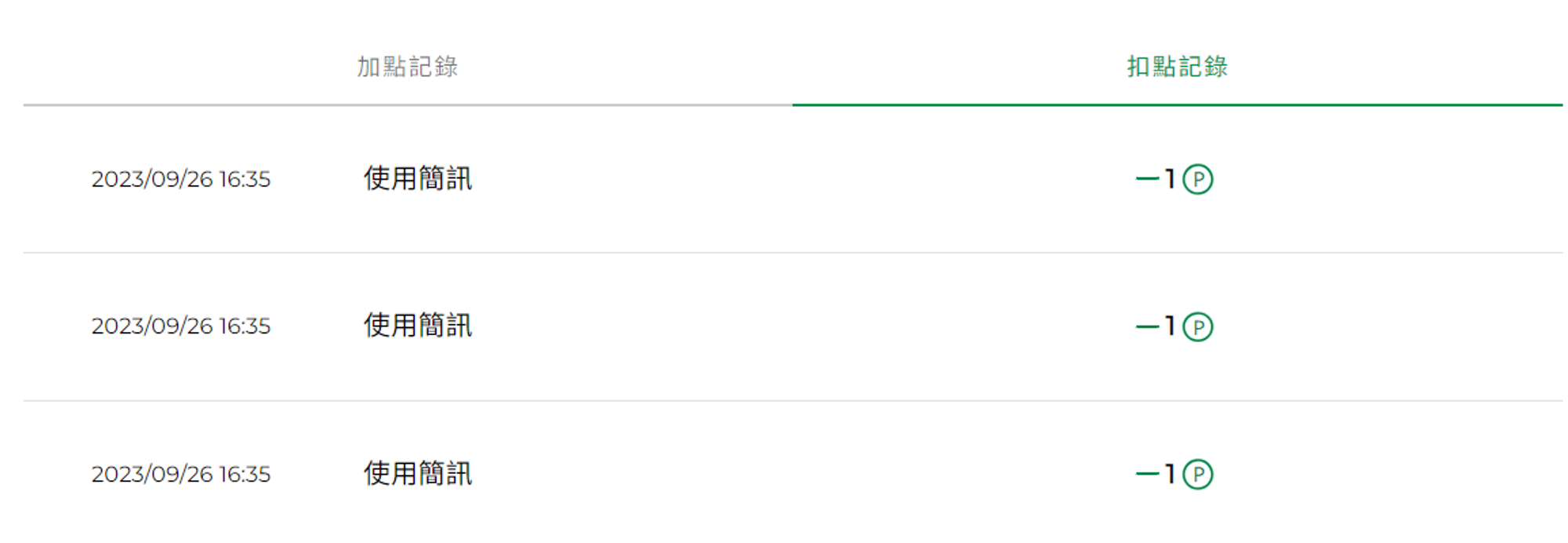Click the gray underline below 加點記錄

coord(408,104)
